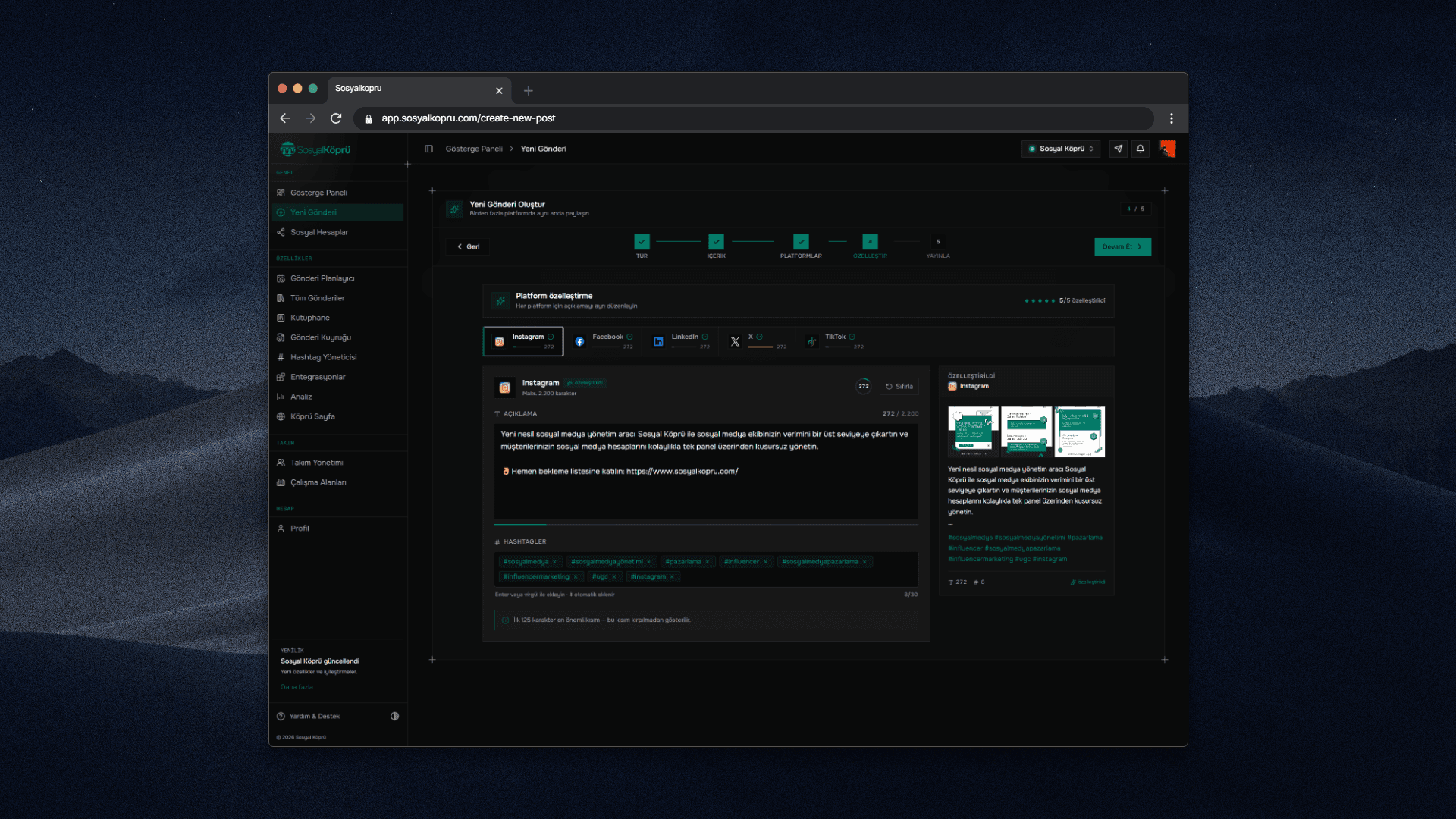The height and width of the screenshot is (819, 1456).
Task: Switch to the Instagram platform tab
Action: pos(523,341)
